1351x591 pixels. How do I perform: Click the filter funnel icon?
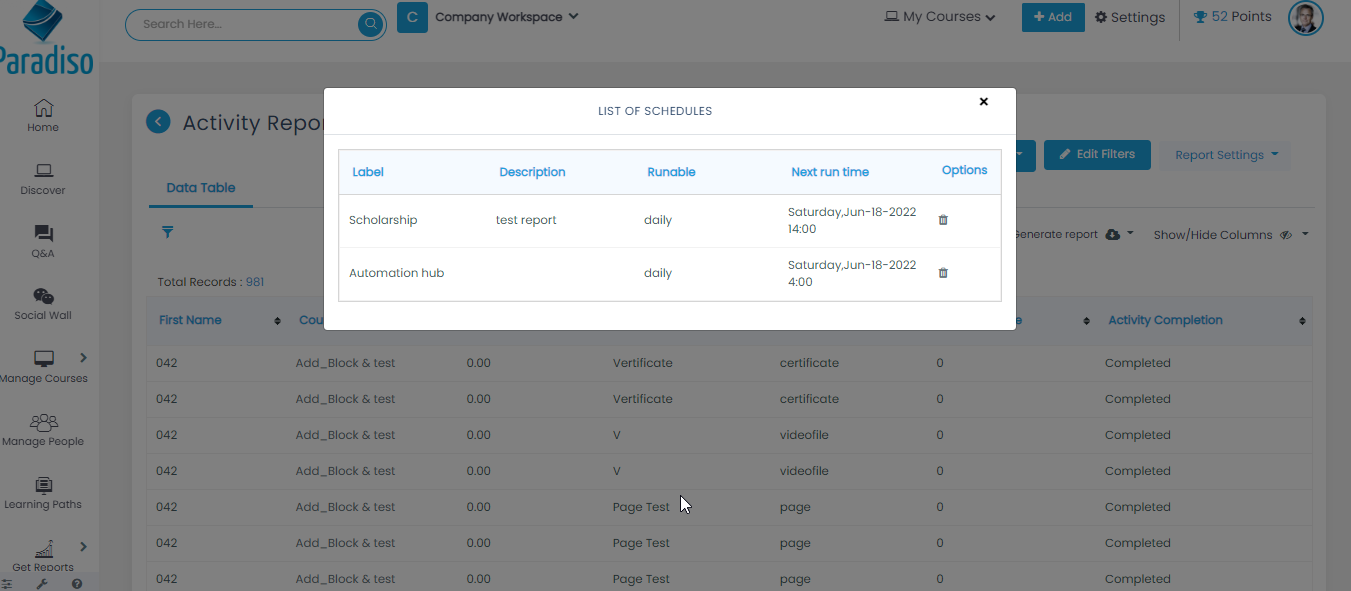(x=168, y=232)
